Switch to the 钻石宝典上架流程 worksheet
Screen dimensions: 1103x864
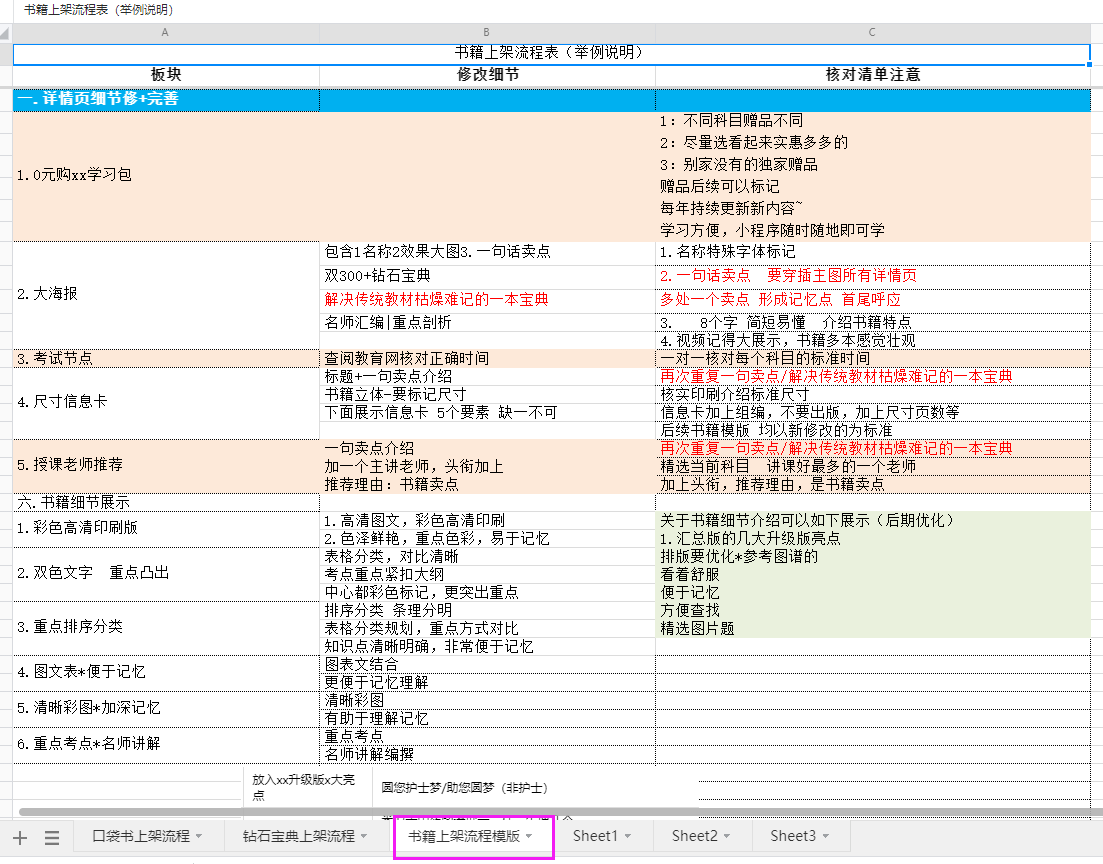click(x=302, y=837)
